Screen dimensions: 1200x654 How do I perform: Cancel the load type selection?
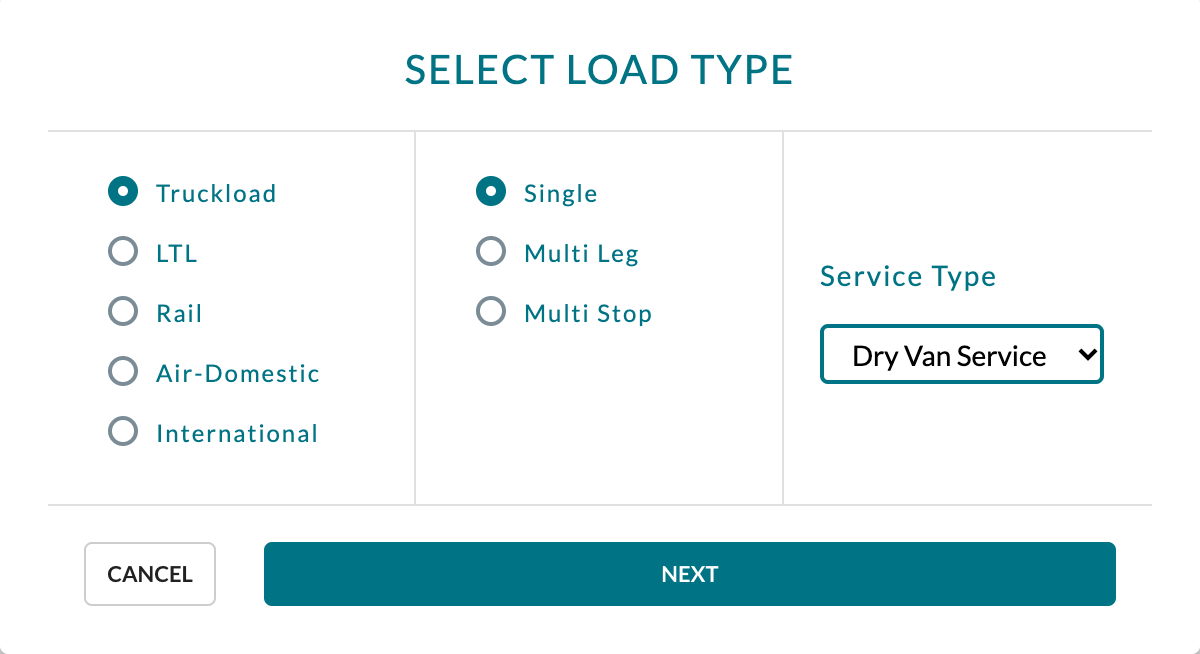tap(149, 574)
